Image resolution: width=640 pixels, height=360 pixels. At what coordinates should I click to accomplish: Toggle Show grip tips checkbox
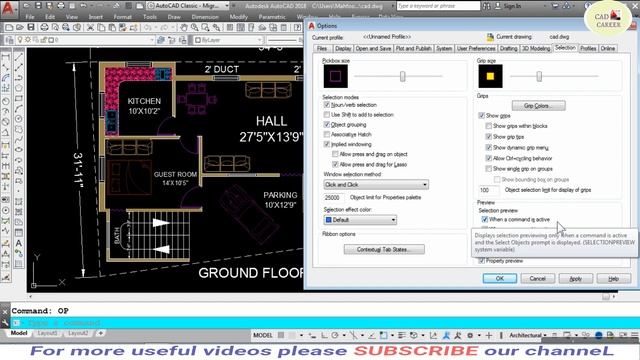click(489, 137)
